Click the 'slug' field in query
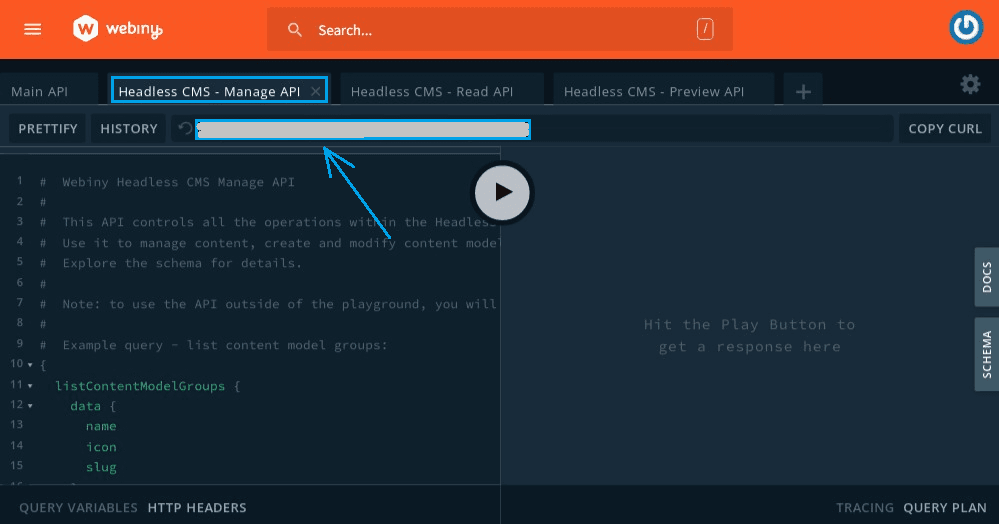Image resolution: width=999 pixels, height=524 pixels. coord(101,467)
